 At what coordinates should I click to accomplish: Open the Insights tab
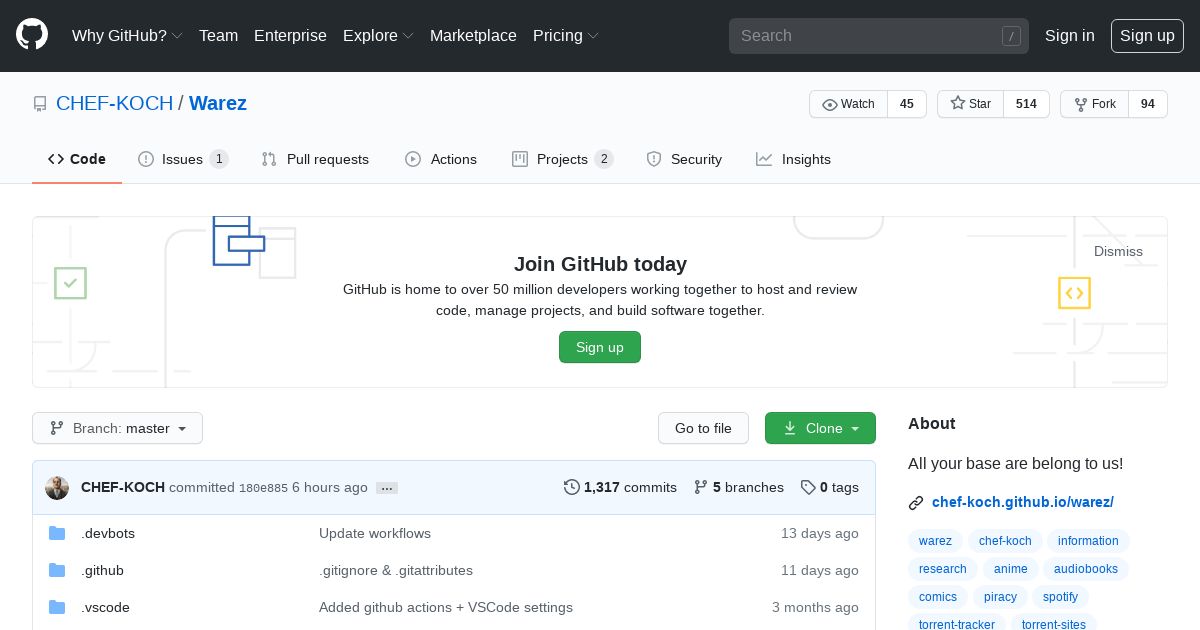point(793,159)
